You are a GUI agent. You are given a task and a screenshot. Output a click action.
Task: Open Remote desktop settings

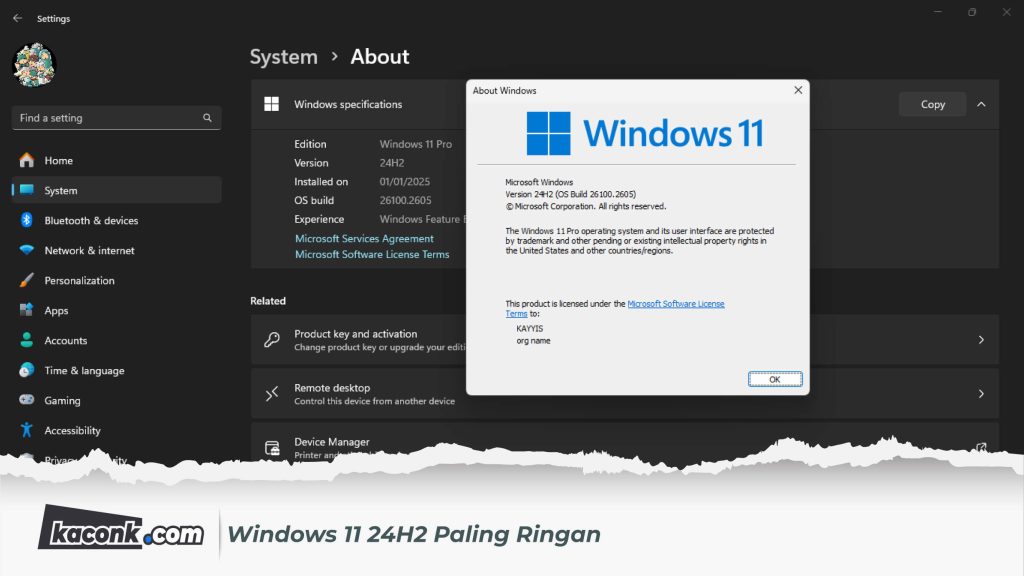pos(624,394)
